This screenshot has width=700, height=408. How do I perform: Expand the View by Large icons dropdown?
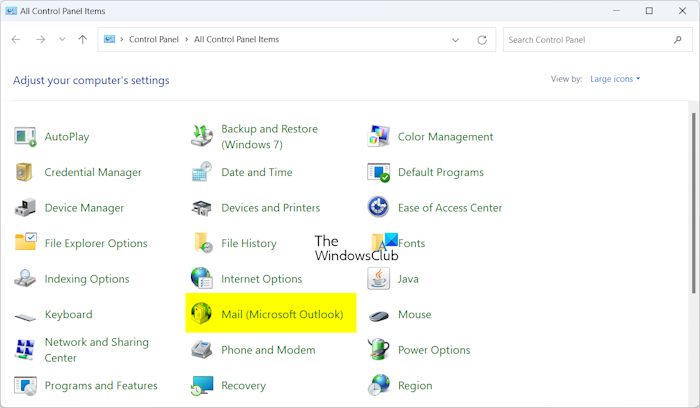point(614,79)
